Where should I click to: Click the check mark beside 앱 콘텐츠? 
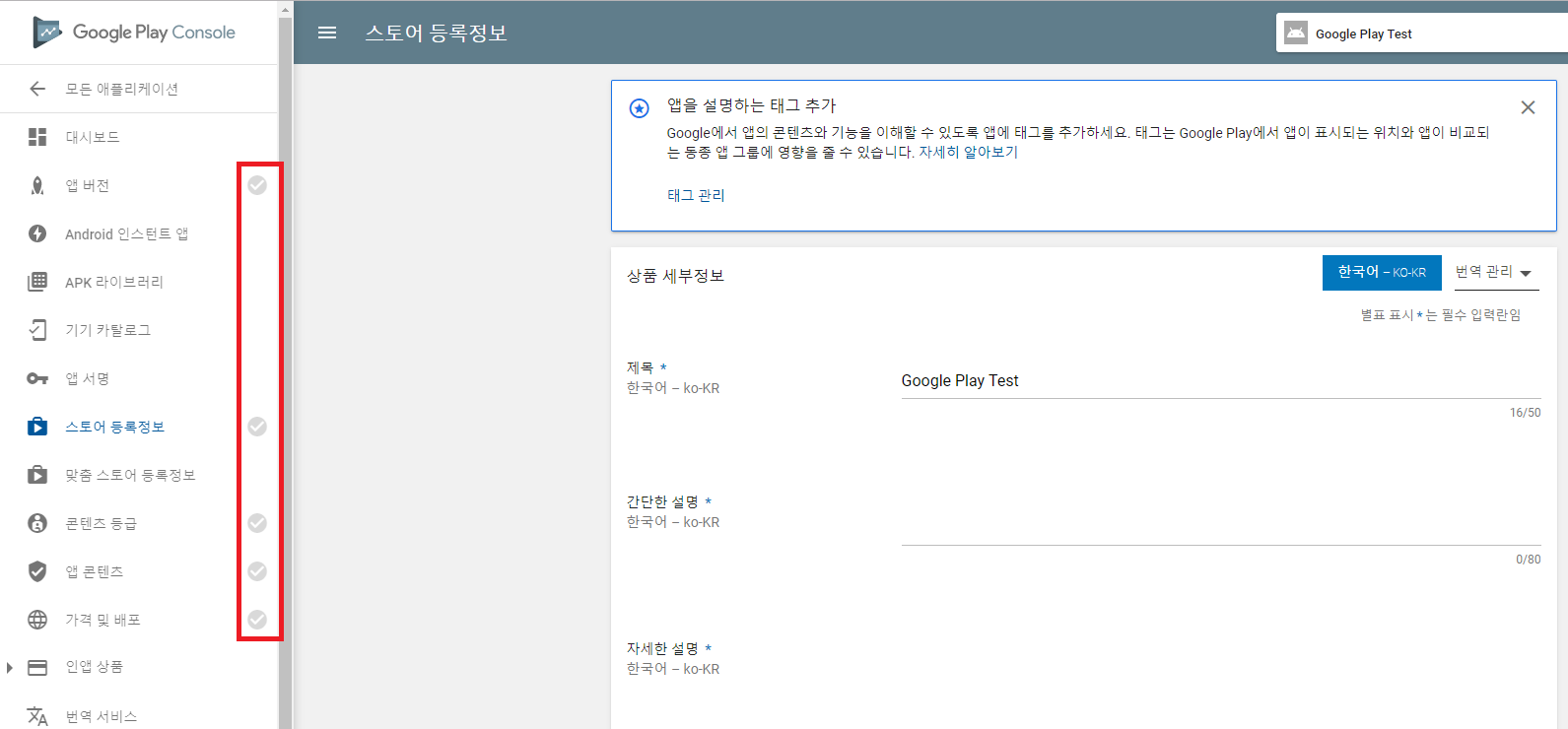point(257,571)
